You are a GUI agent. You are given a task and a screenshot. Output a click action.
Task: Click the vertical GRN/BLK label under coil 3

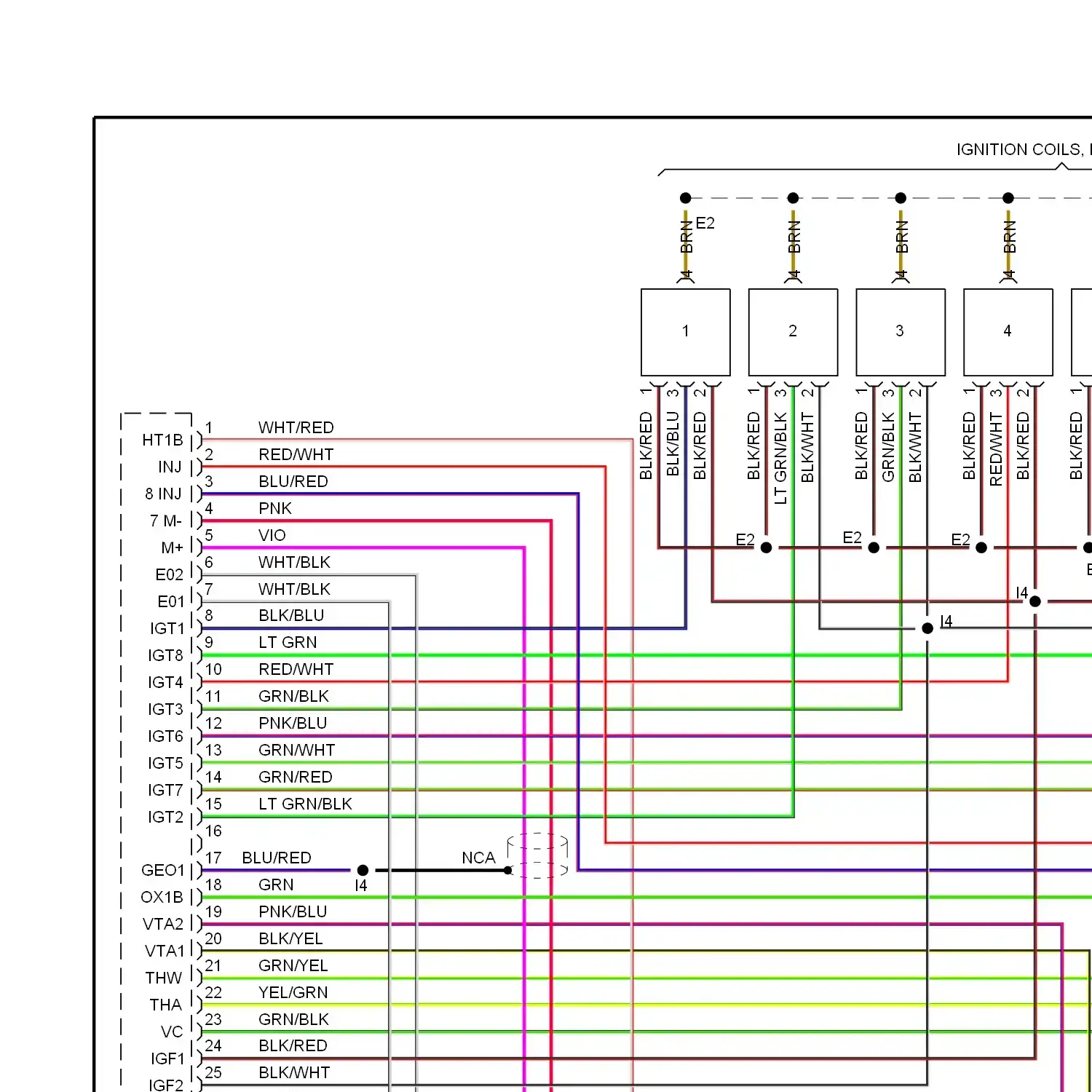coord(888,447)
